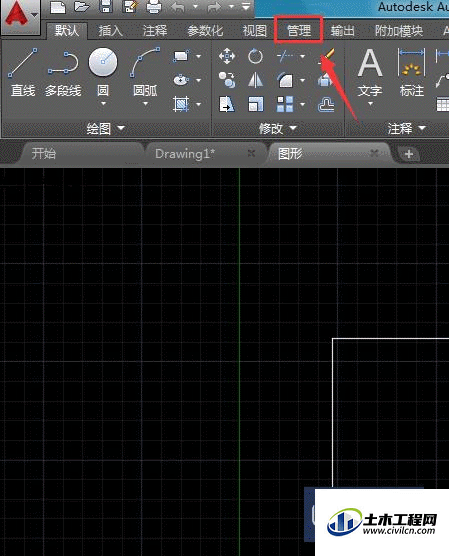Expand the 文字 text dropdown arrow
The width and height of the screenshot is (449, 556).
(370, 104)
